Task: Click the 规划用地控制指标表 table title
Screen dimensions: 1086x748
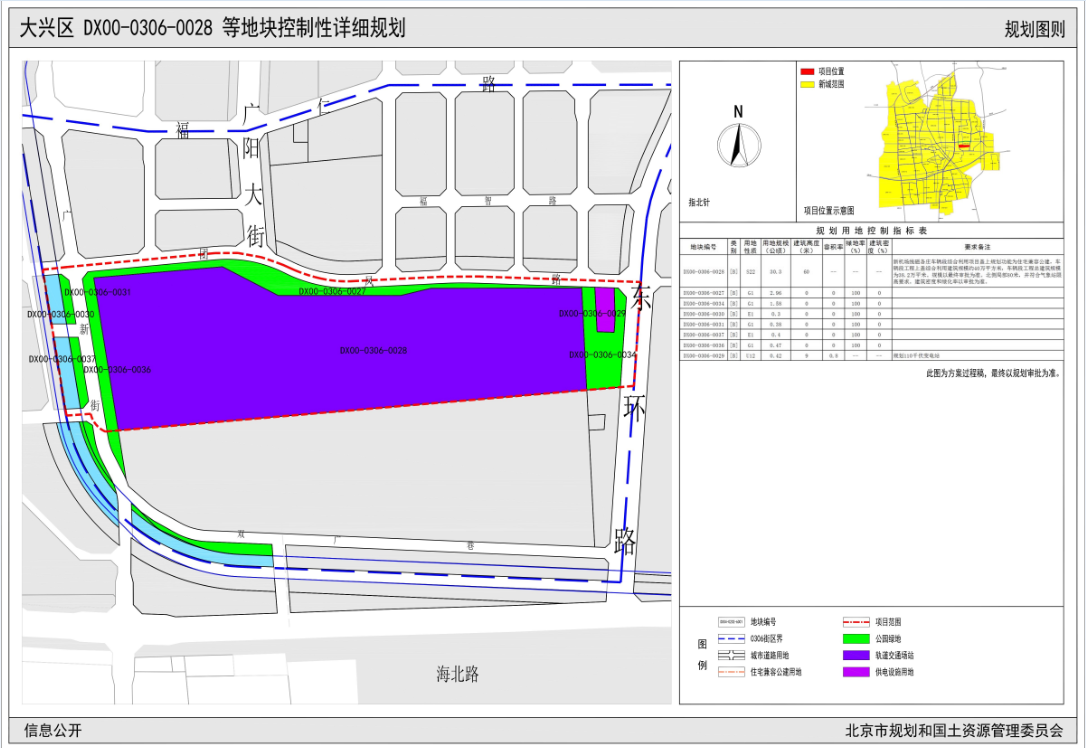Action: [871, 230]
